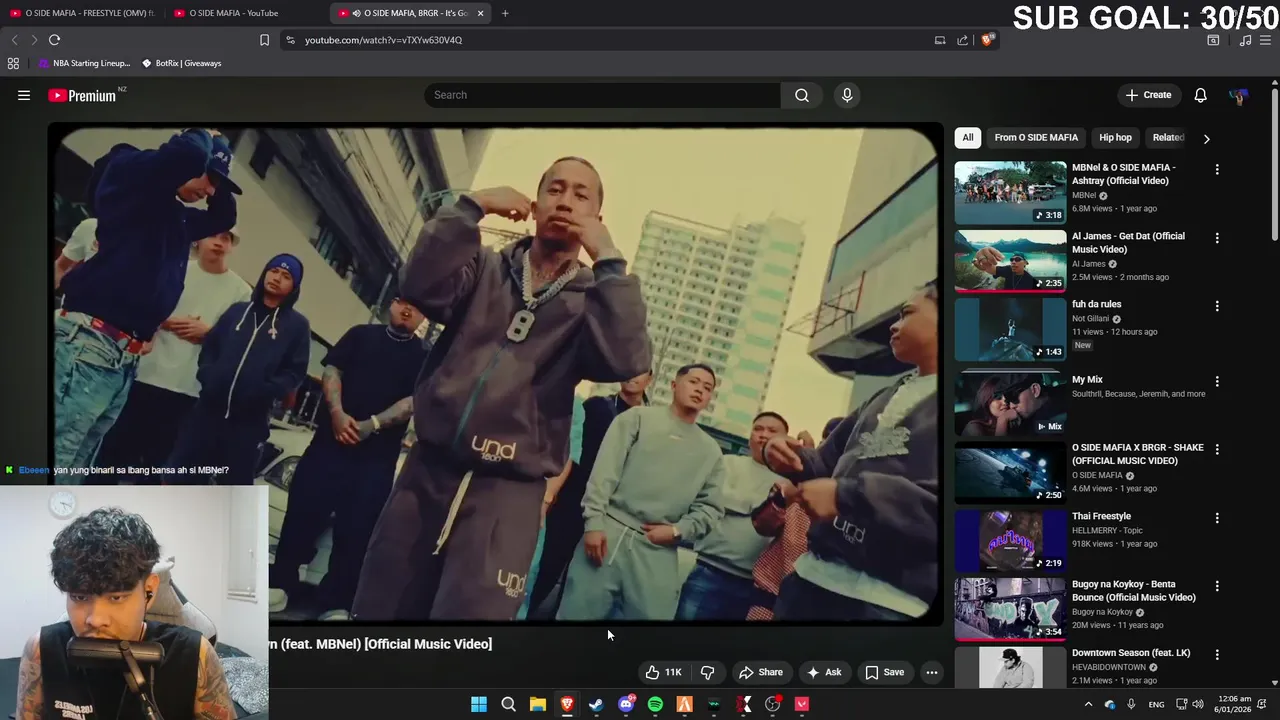Screen dimensions: 1280x720
Task: Save video to playlist
Action: click(885, 672)
